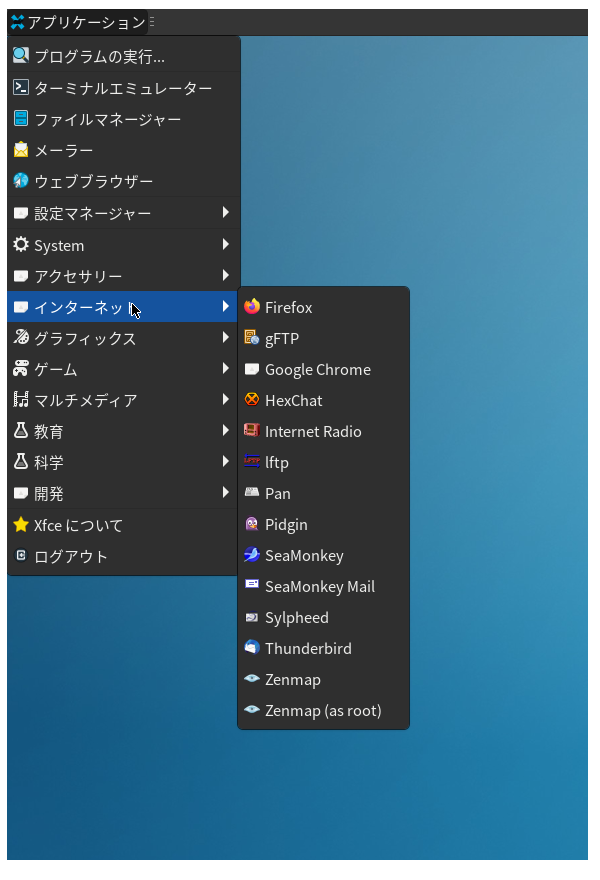
Task: Click the インターネット submenu arrow
Action: pos(226,306)
